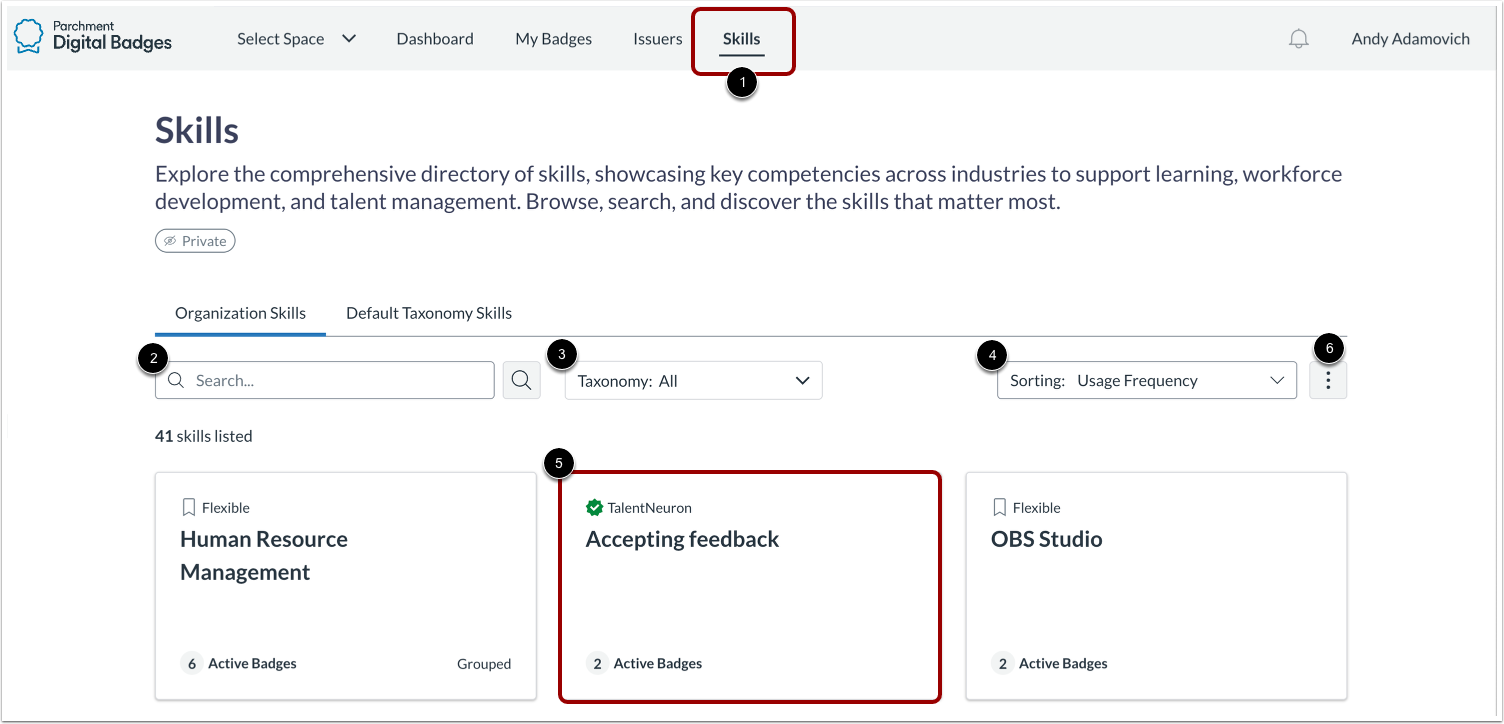Click the Parchment Digital Badges logo
Viewport: 1504px width, 724px height.
pyautogui.click(x=92, y=36)
